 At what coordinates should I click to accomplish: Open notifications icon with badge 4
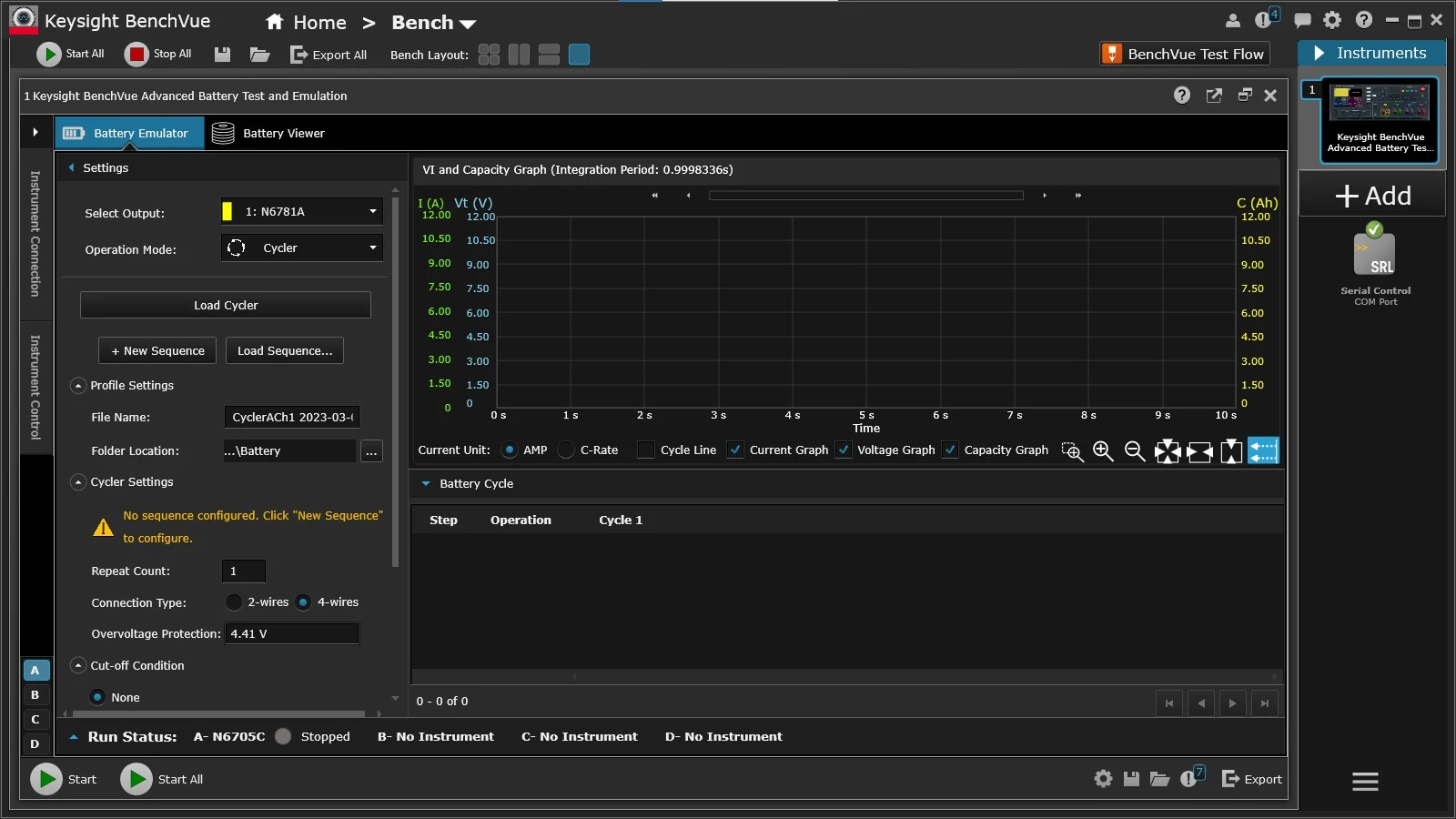click(x=1267, y=18)
